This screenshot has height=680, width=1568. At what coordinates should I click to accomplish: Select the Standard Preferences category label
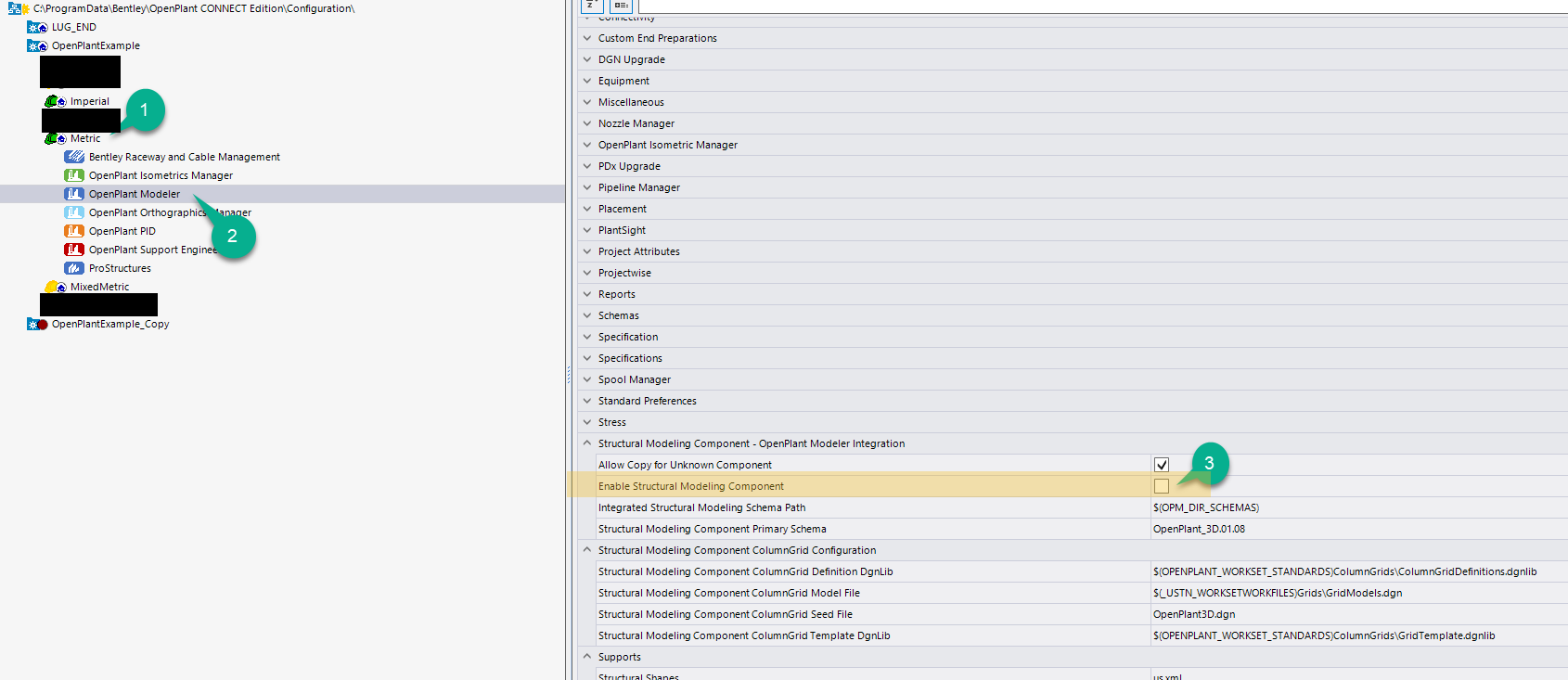click(x=648, y=401)
